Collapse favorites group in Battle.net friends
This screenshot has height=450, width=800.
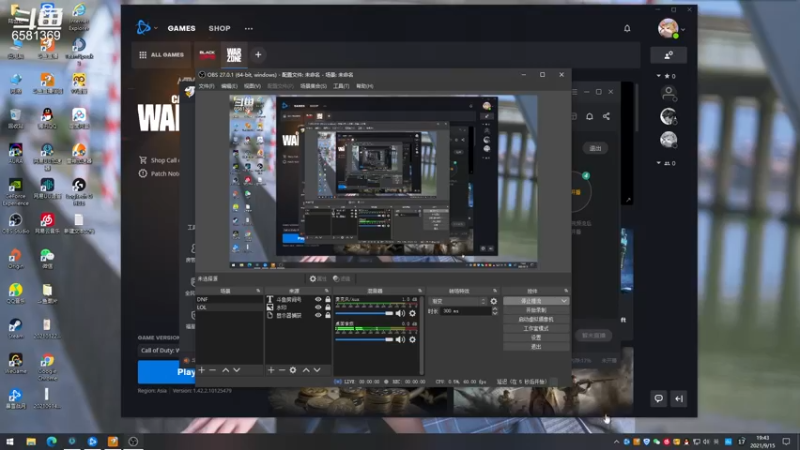pyautogui.click(x=659, y=76)
